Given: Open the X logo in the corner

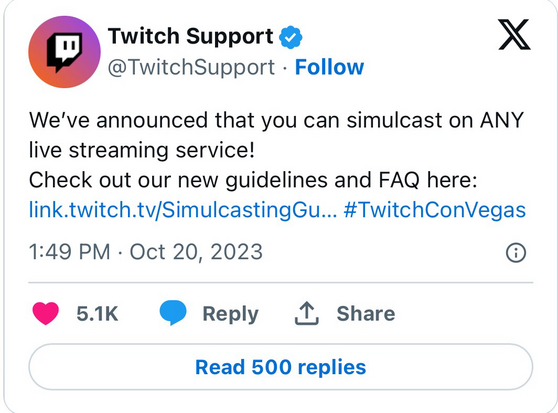Looking at the screenshot, I should coord(514,35).
